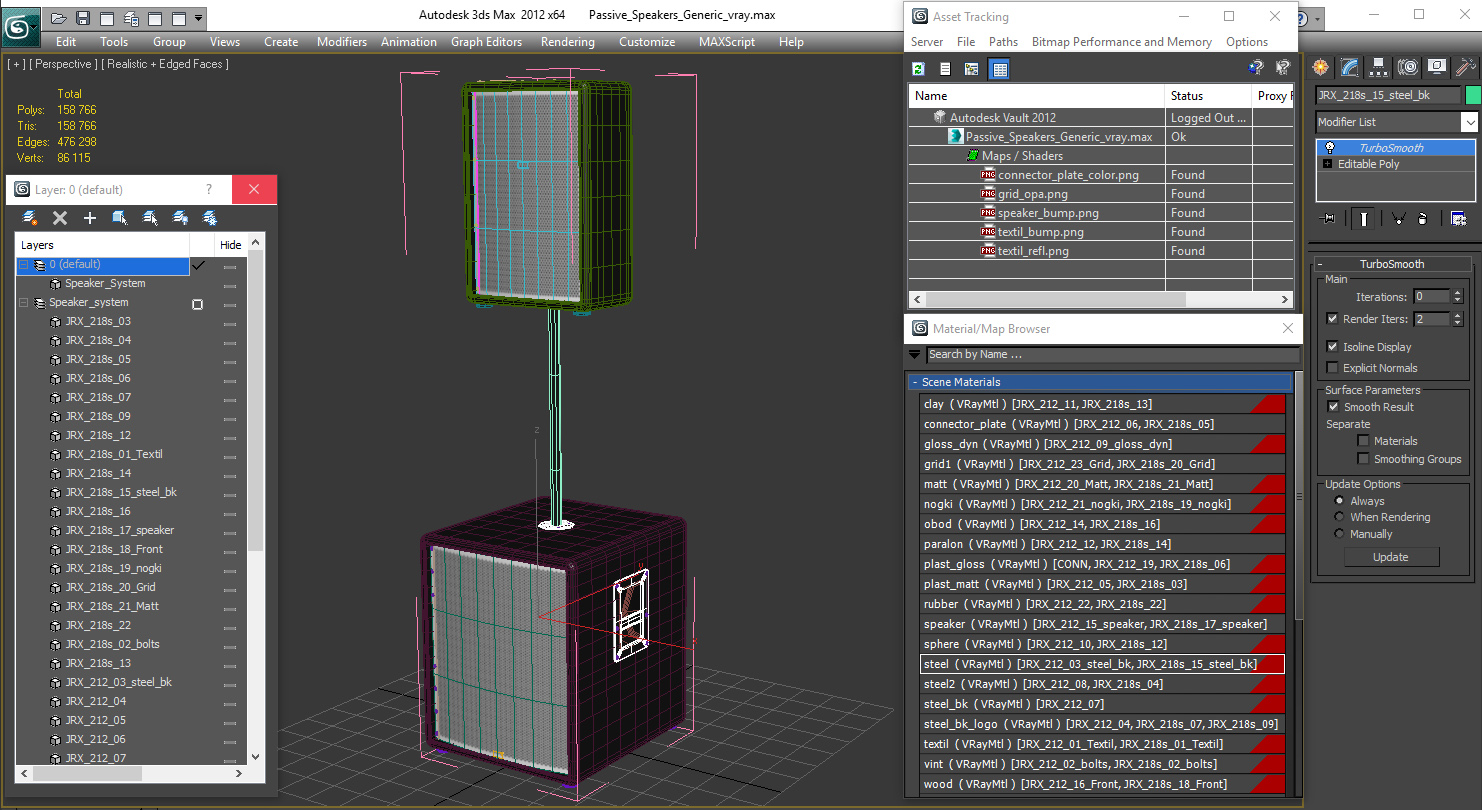Open the quick access toolbar dropdown arrow
The height and width of the screenshot is (810, 1482).
[x=199, y=18]
